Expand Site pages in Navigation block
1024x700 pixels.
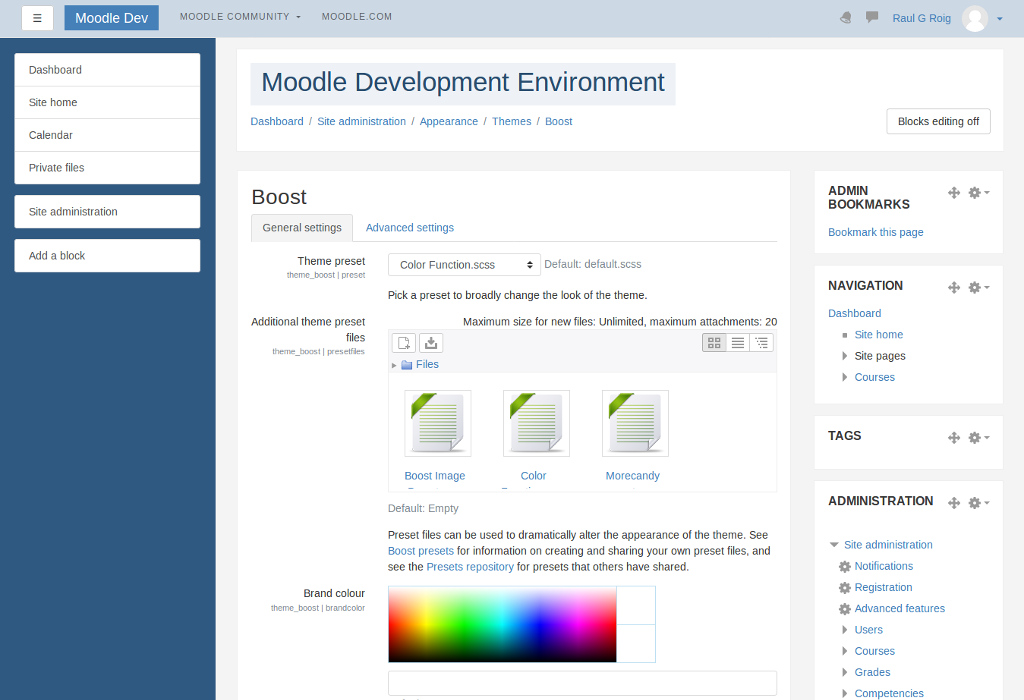pos(844,356)
